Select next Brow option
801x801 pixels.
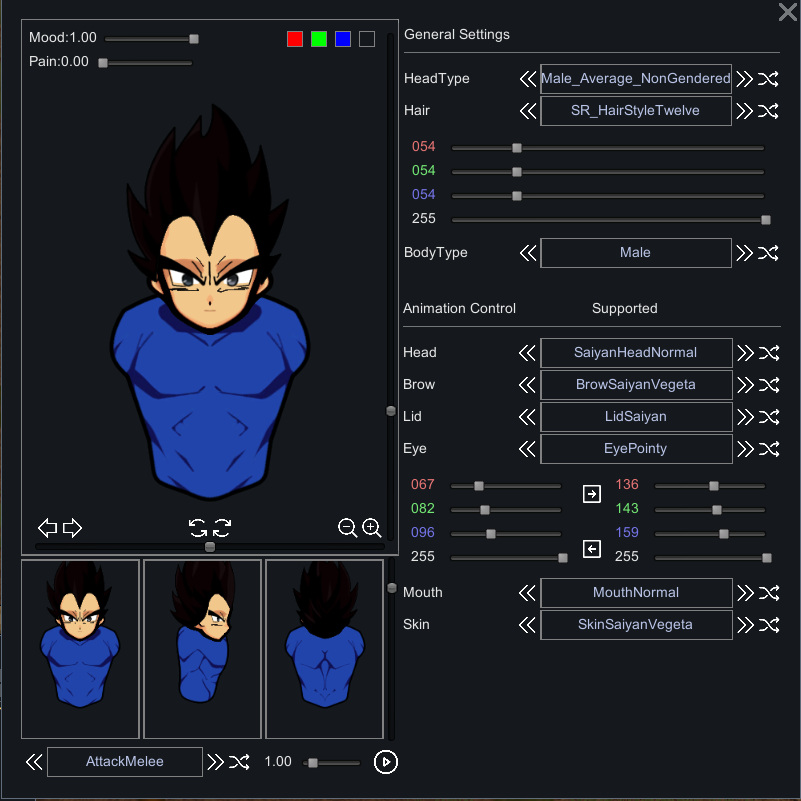745,385
